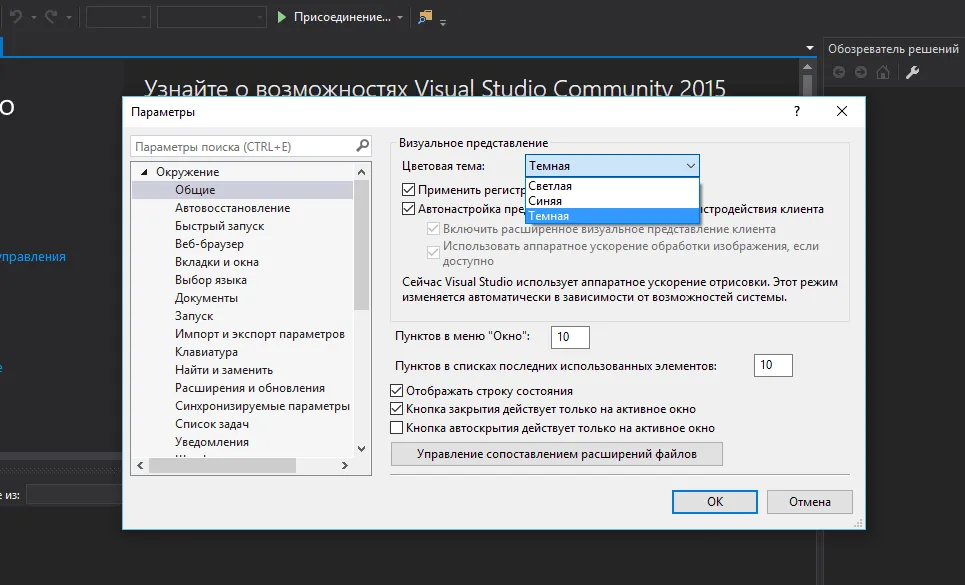
Task: Click options tree horizontal scrollbar thumb
Action: pos(222,466)
